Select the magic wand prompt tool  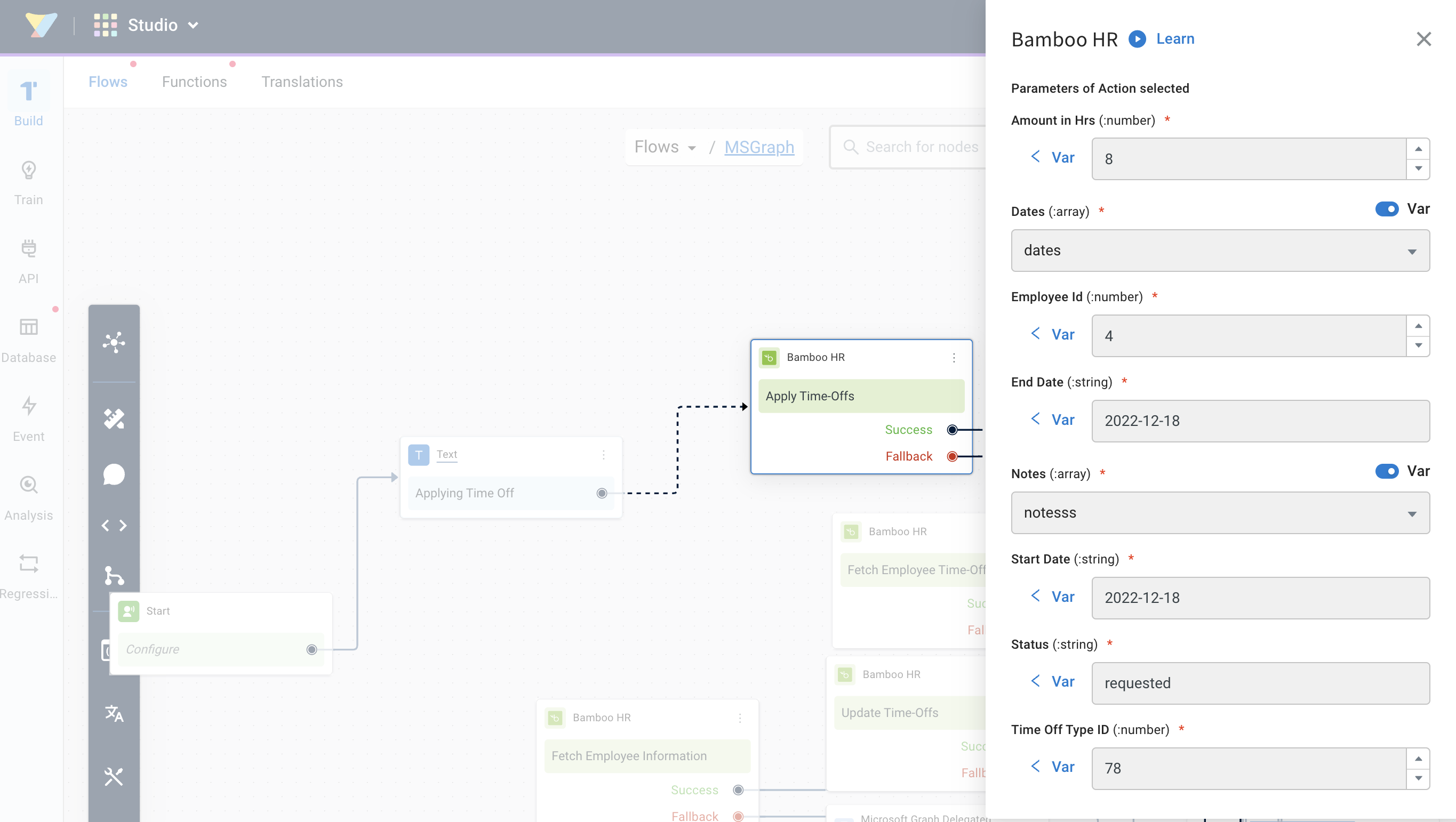[114, 418]
